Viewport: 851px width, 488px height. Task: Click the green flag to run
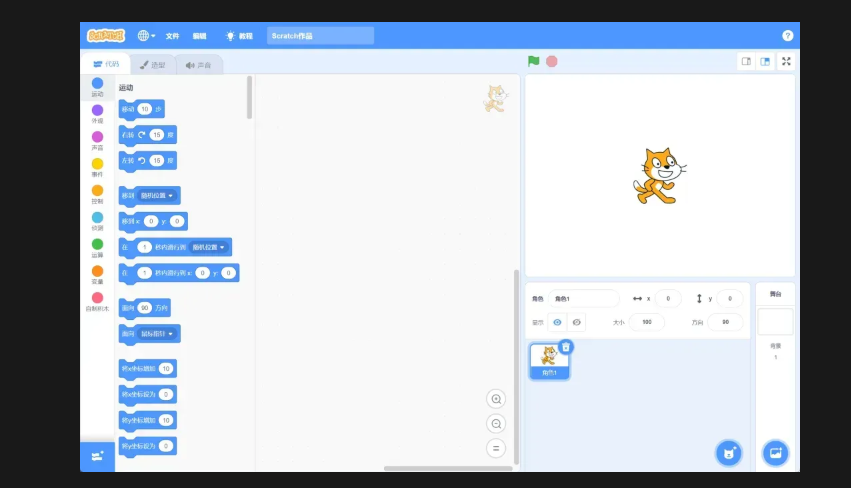coord(534,61)
